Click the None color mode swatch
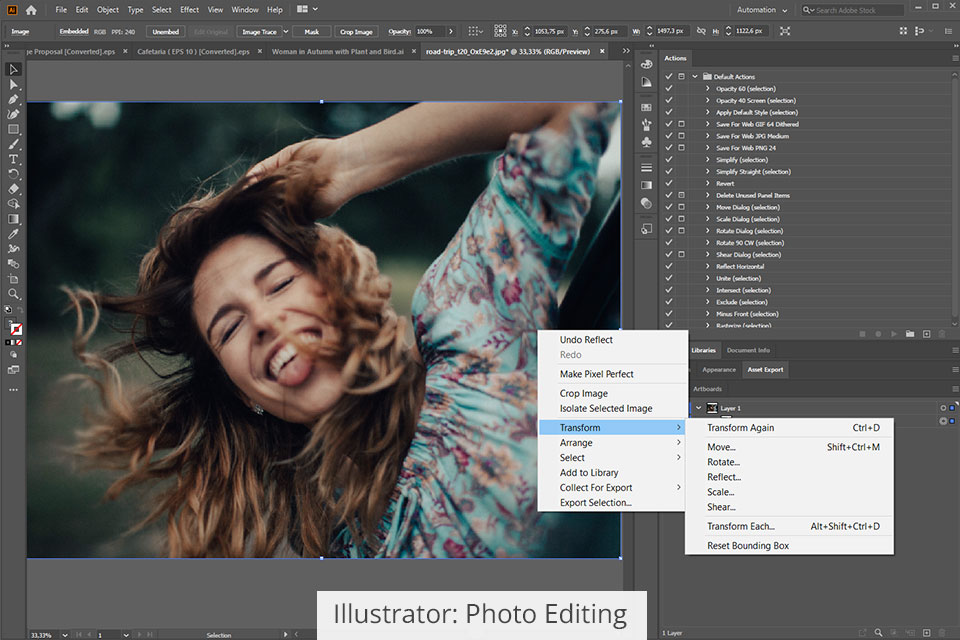The height and width of the screenshot is (640, 960). (x=19, y=342)
